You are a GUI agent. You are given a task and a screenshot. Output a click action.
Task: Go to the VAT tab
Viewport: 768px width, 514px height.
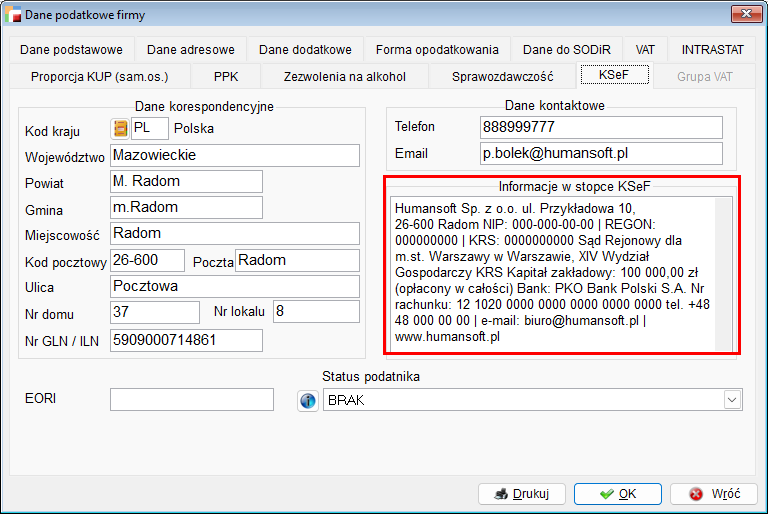coord(645,49)
